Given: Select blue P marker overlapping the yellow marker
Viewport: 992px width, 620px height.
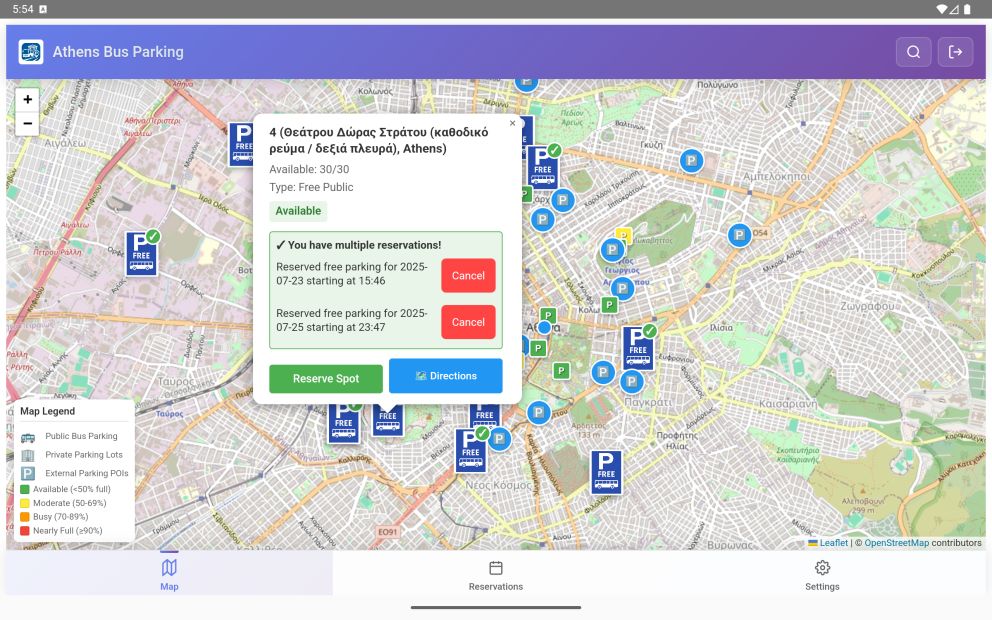Looking at the screenshot, I should pyautogui.click(x=612, y=250).
